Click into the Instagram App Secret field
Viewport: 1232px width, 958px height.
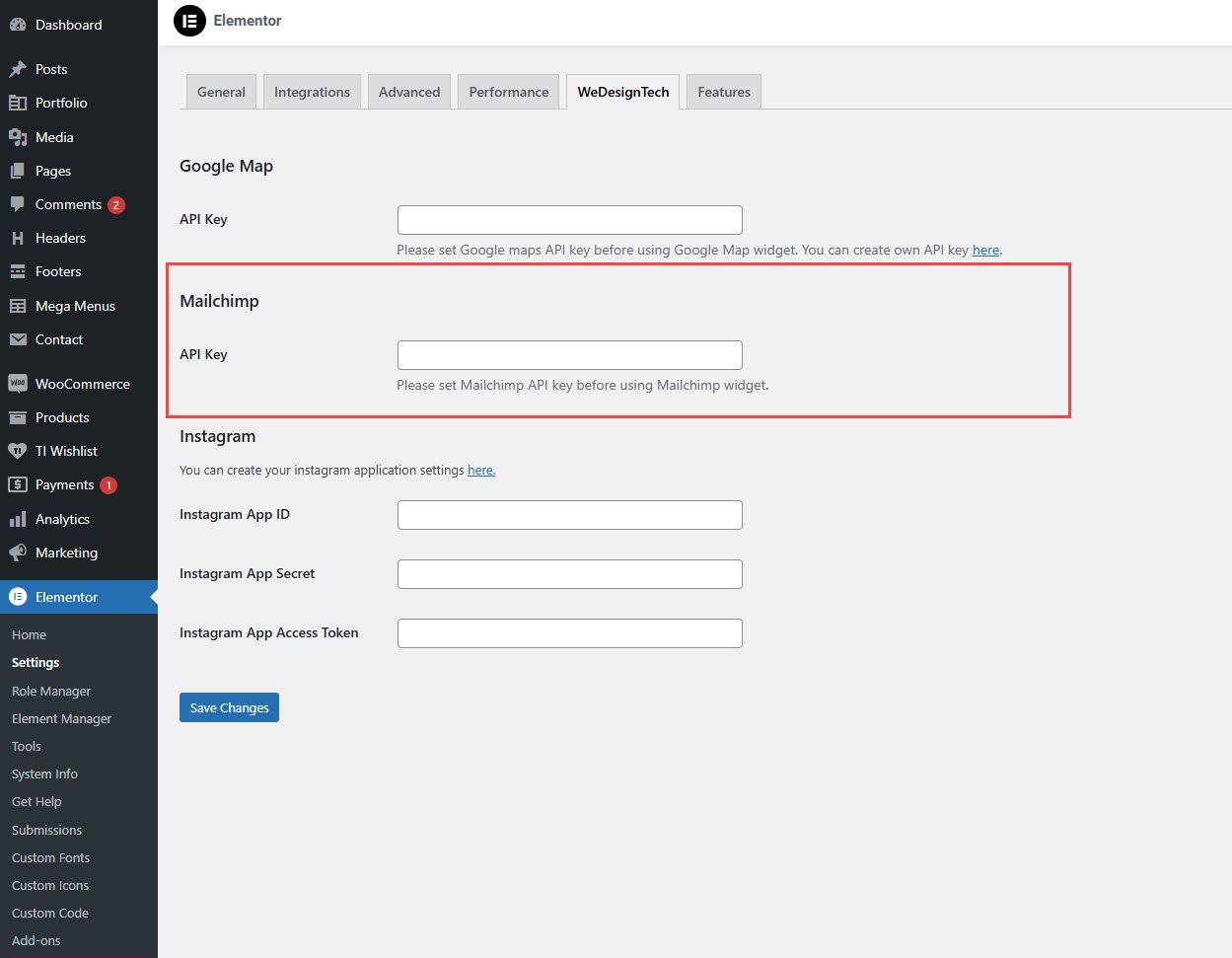coord(569,574)
